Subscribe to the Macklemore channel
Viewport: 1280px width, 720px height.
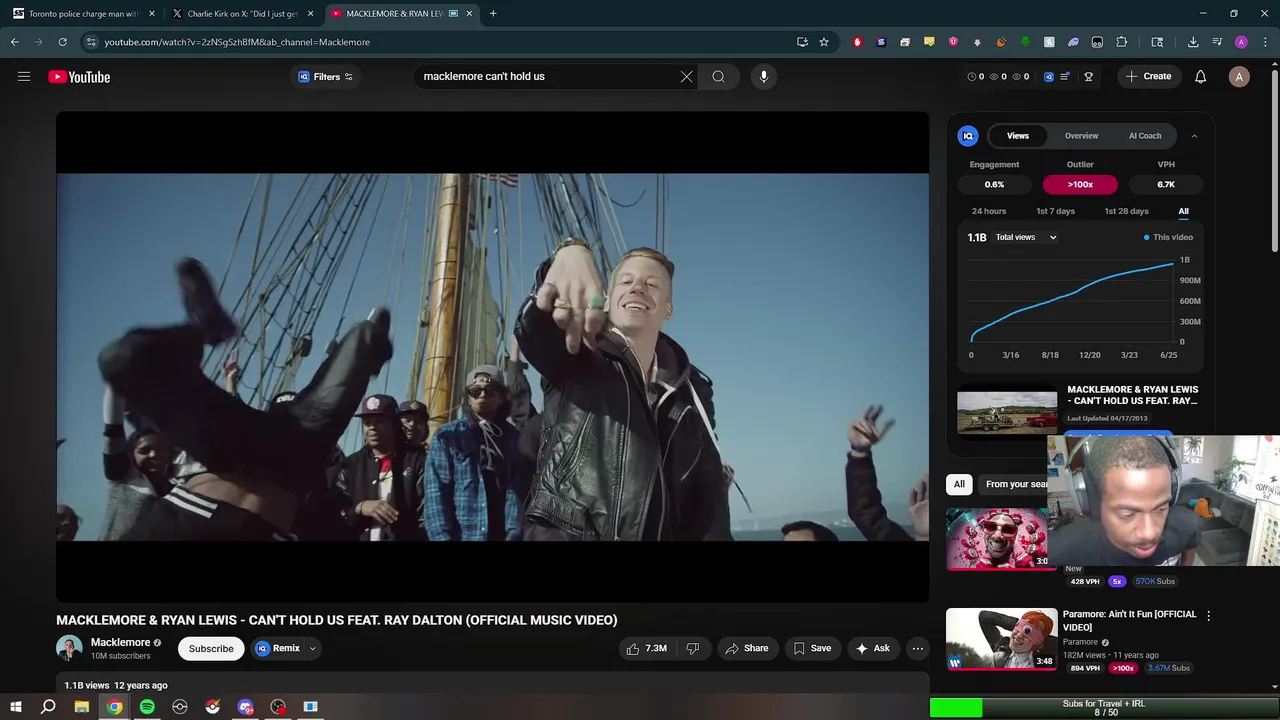point(211,648)
